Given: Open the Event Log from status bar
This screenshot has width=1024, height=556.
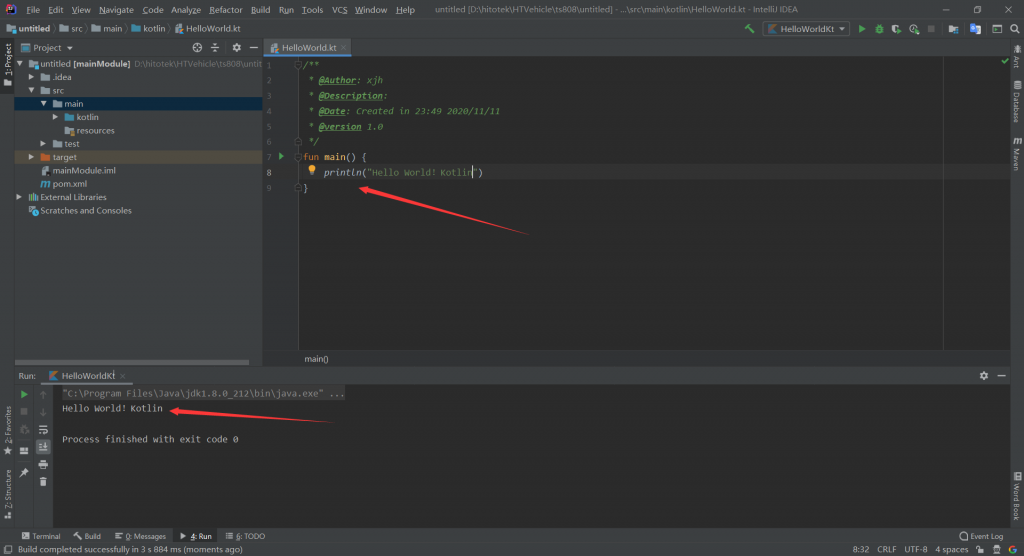Looking at the screenshot, I should 981,536.
